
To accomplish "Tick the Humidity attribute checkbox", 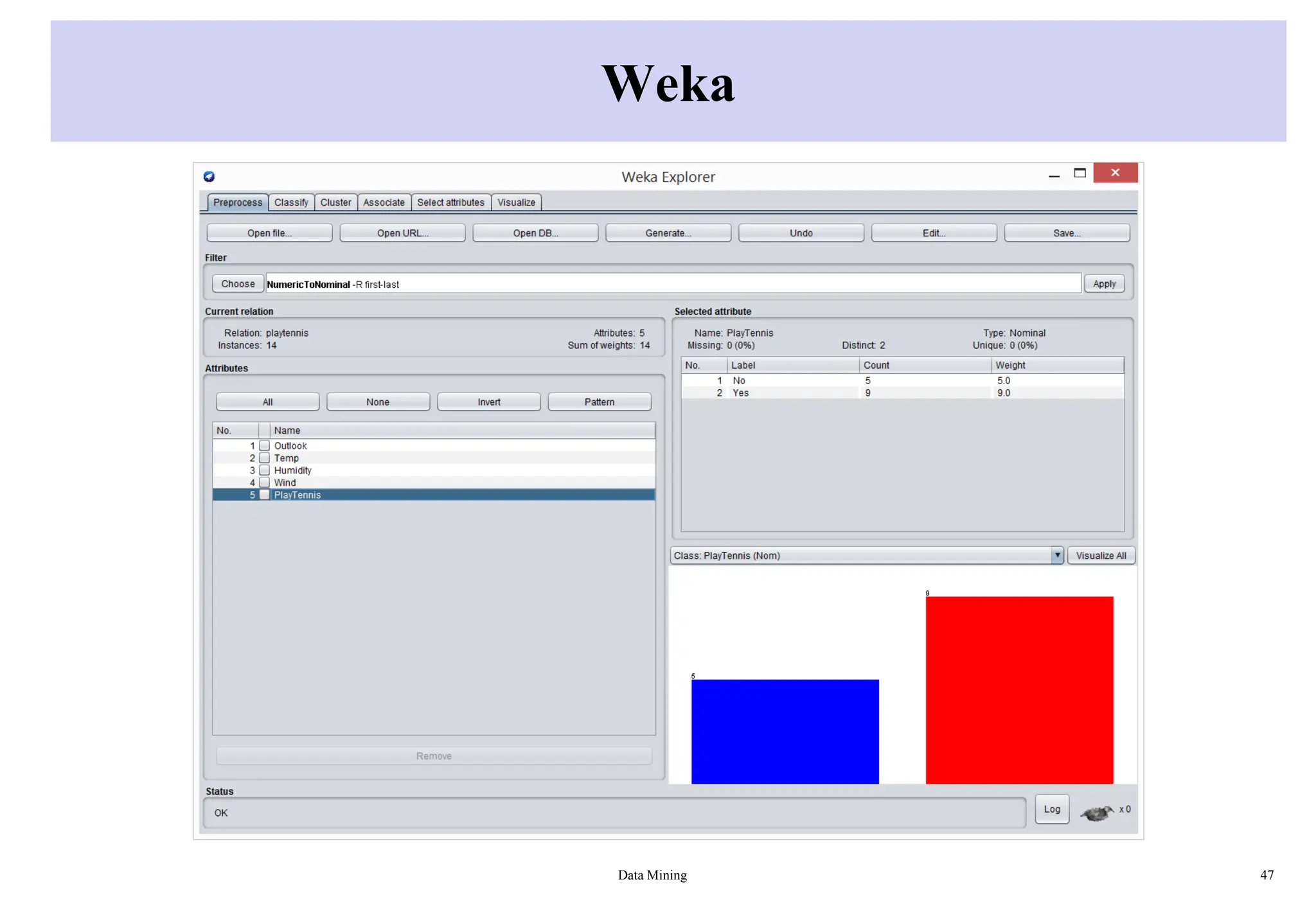I will click(x=264, y=470).
